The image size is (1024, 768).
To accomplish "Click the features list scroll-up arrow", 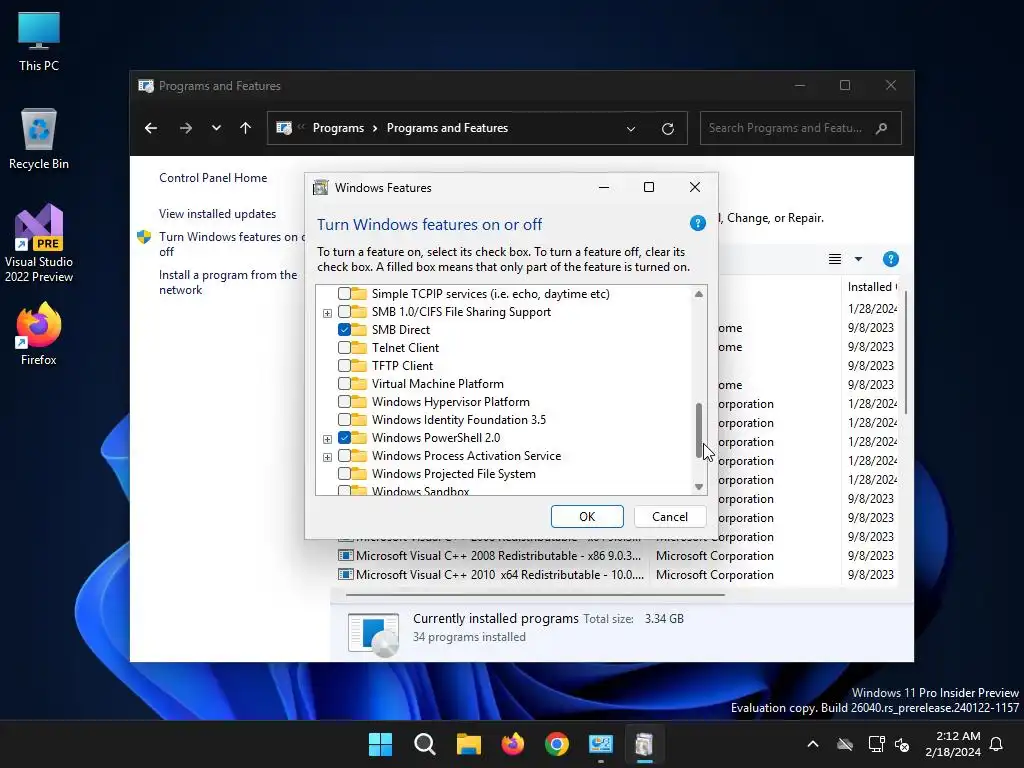I will 699,294.
